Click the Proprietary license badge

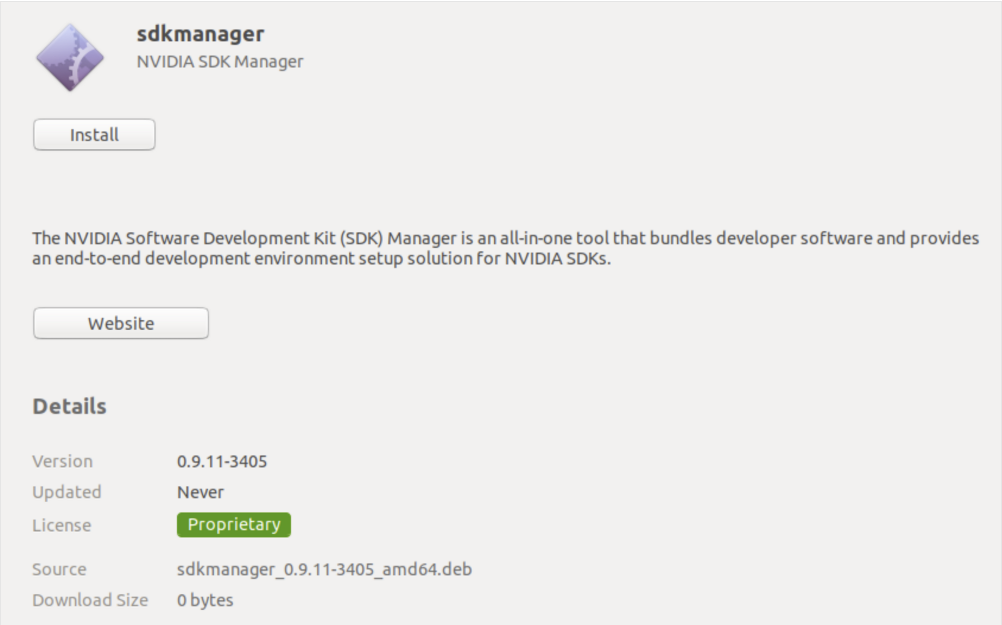234,525
